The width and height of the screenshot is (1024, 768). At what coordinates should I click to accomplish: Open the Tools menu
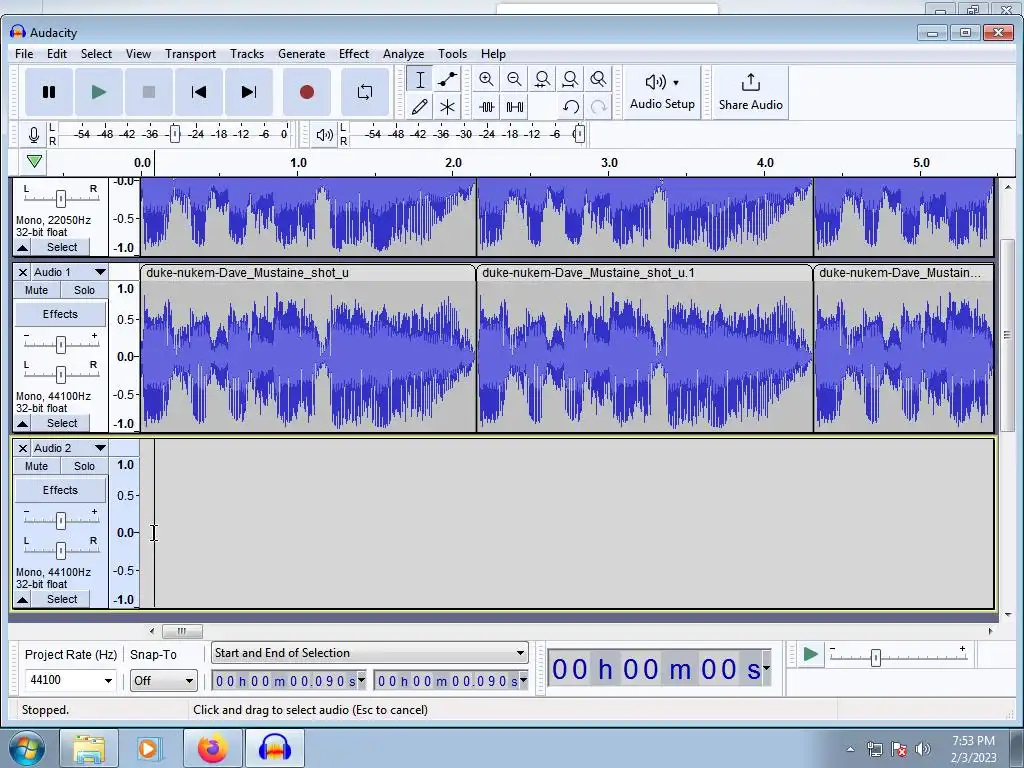click(x=452, y=54)
